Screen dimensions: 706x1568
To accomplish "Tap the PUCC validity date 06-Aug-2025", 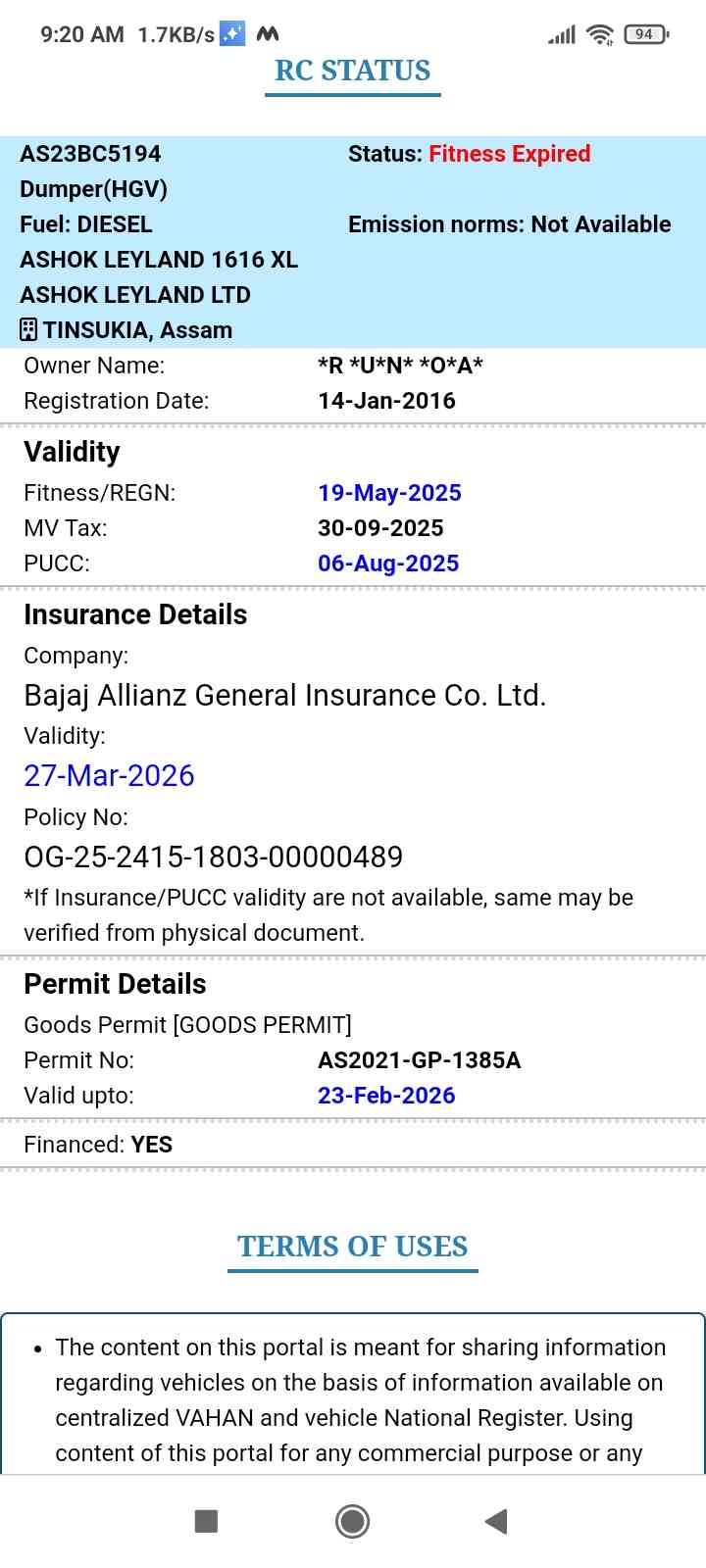I will [388, 563].
